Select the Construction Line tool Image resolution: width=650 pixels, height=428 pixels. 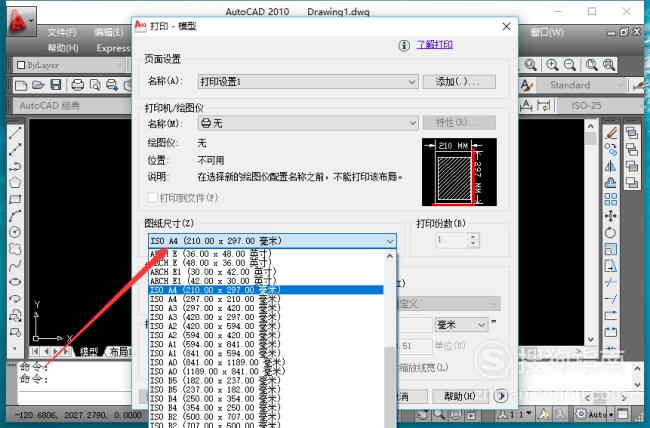click(x=15, y=149)
